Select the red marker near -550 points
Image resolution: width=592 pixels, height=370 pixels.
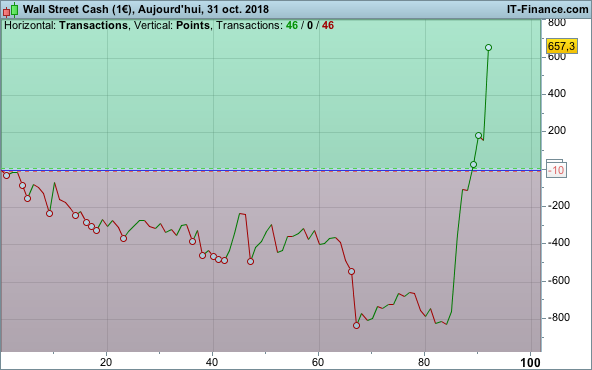352,271
